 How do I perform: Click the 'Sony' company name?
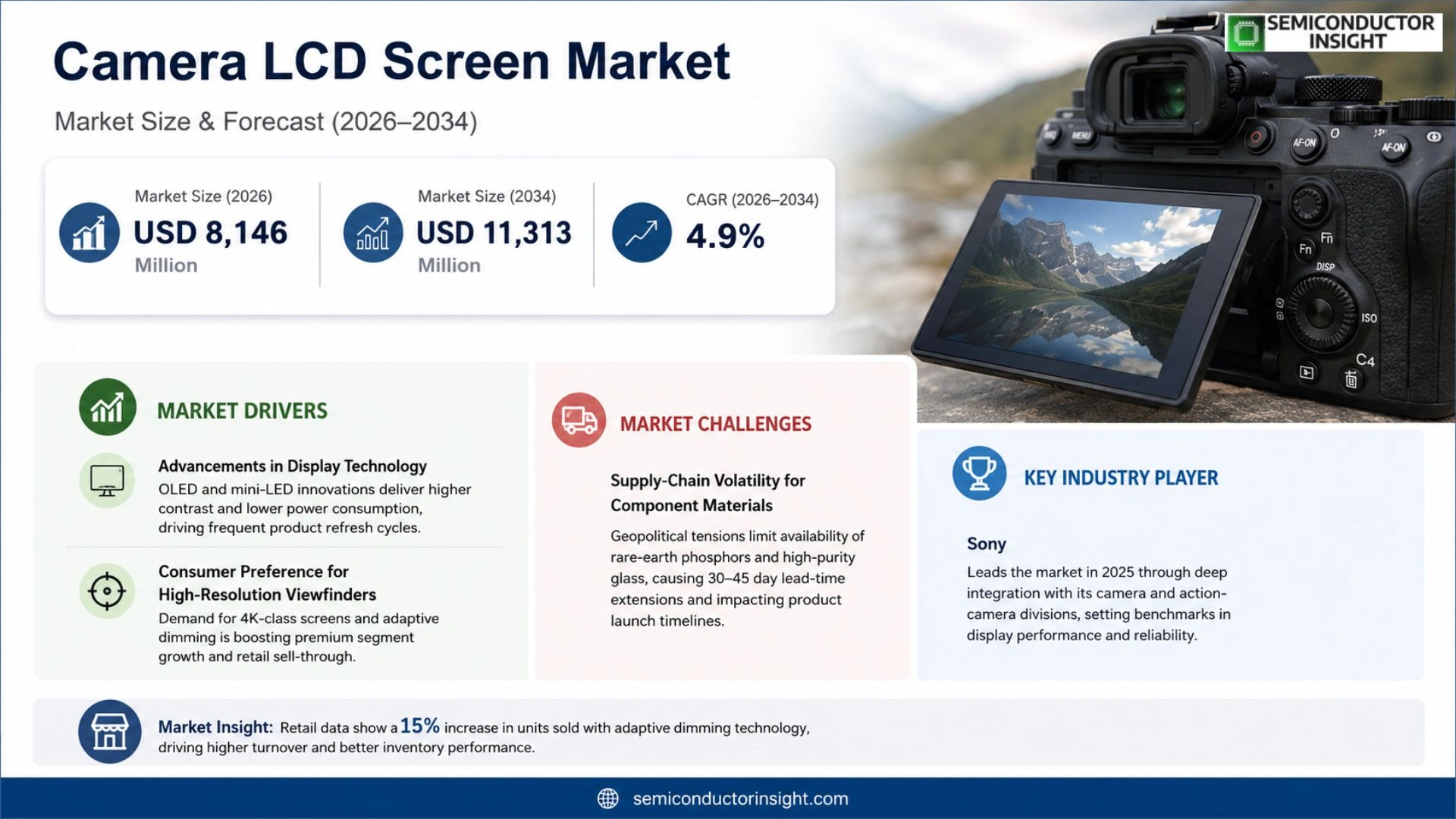click(986, 544)
